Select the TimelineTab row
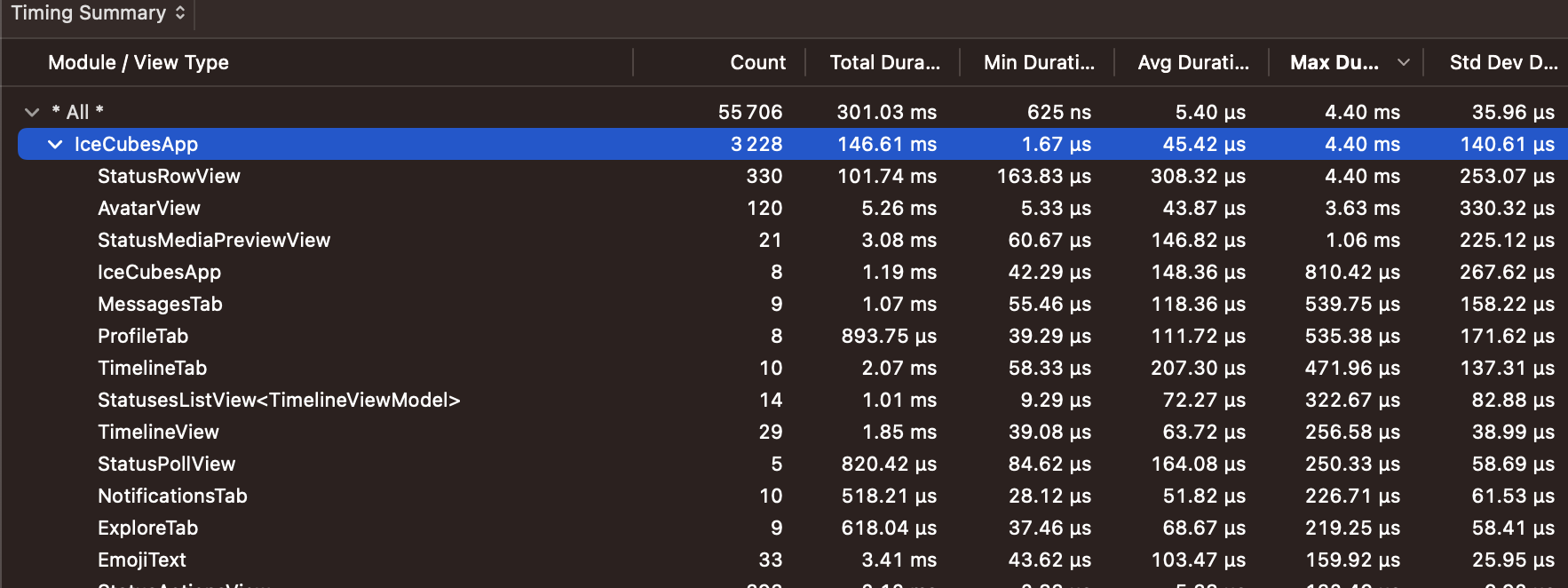This screenshot has height=588, width=1568. [792, 368]
